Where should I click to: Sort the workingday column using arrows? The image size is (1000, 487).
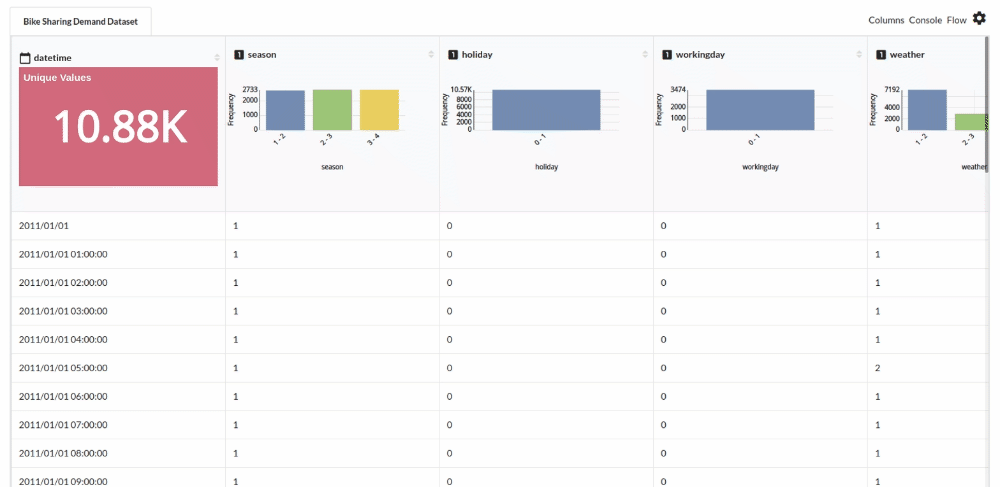[x=859, y=55]
